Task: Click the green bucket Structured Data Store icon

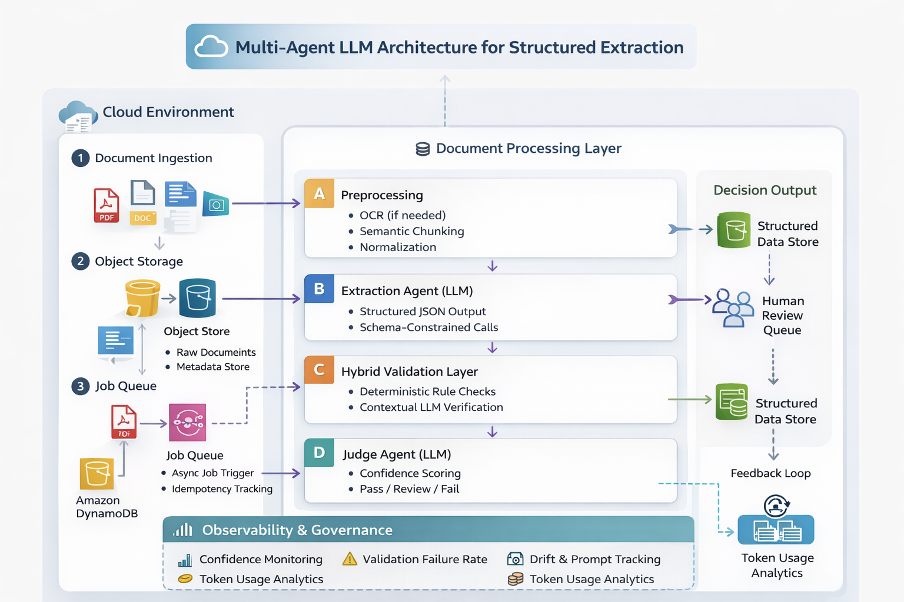Action: point(734,230)
